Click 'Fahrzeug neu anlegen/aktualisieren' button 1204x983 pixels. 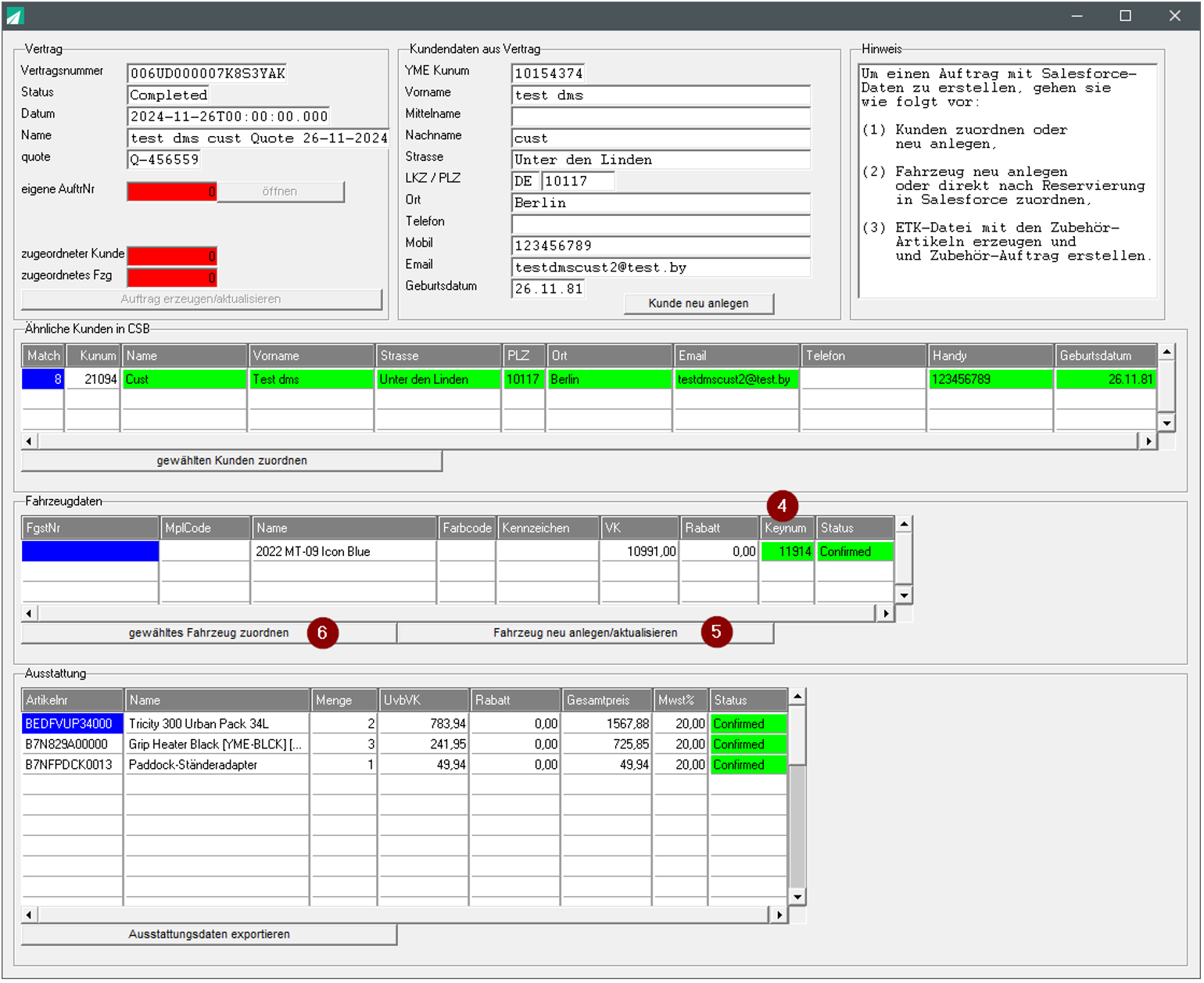click(585, 633)
